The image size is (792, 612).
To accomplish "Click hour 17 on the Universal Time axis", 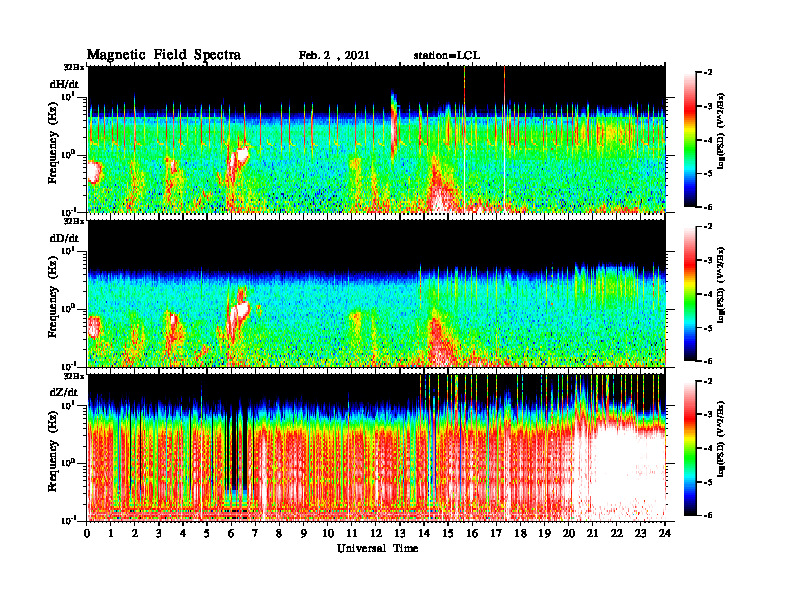I will [497, 533].
